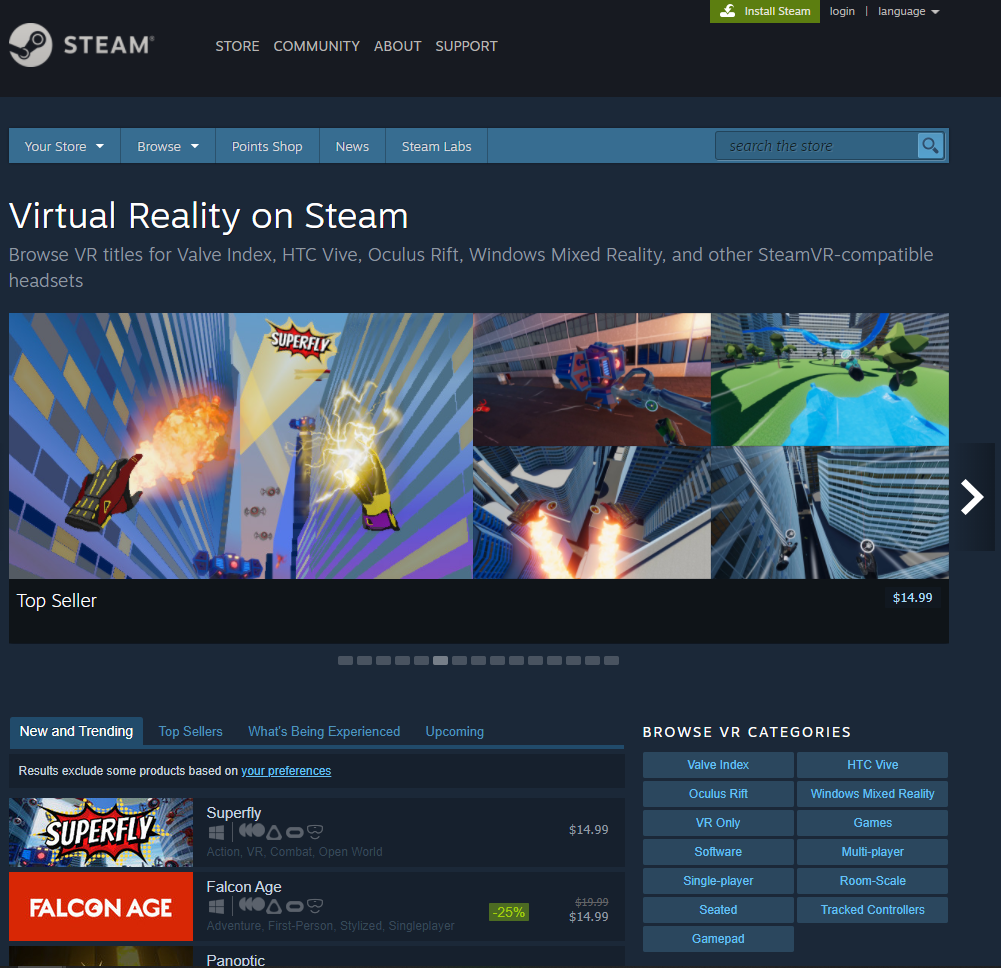Browse the Tracked Controllers category
This screenshot has width=1001, height=968.
(872, 910)
